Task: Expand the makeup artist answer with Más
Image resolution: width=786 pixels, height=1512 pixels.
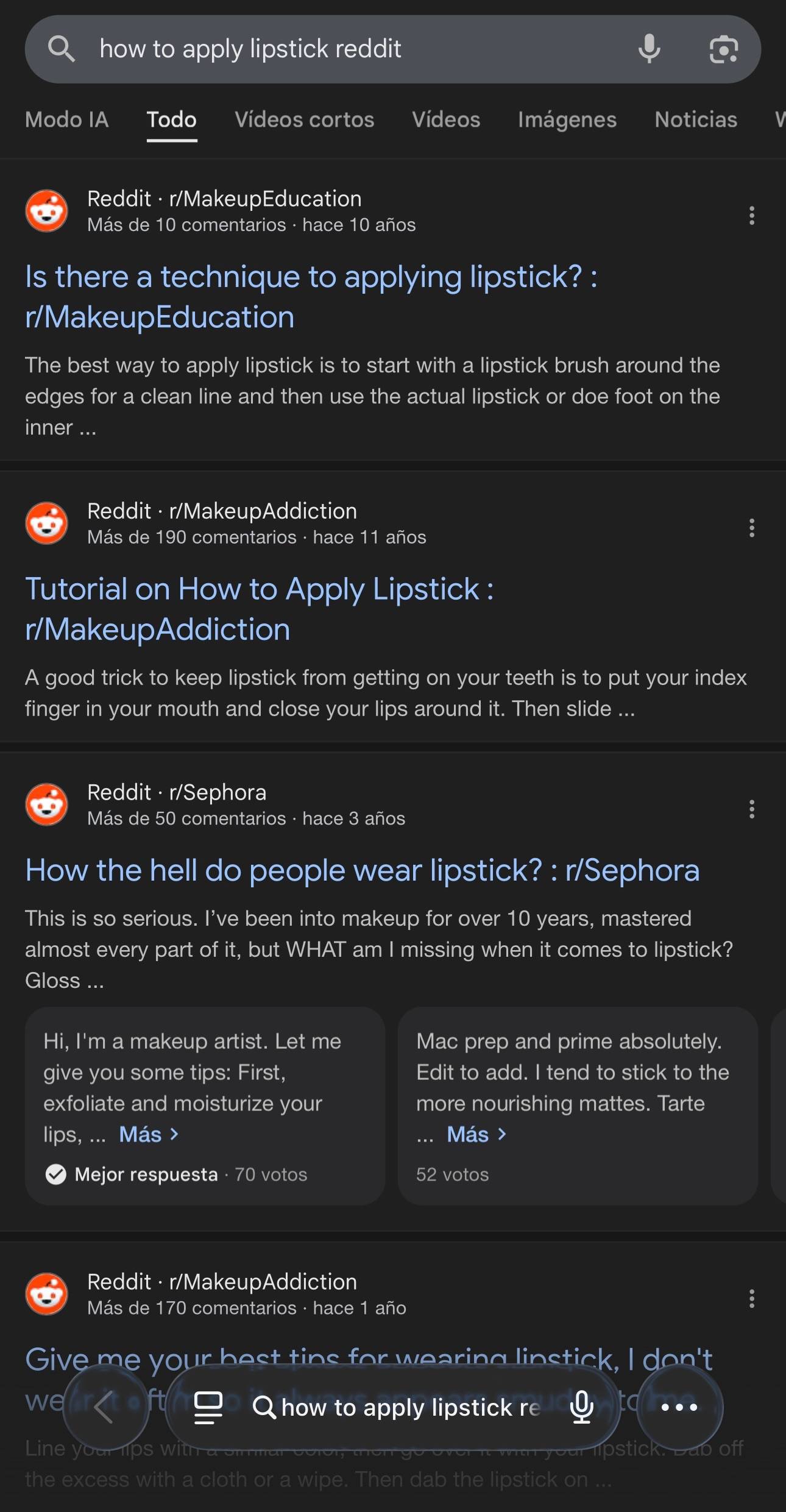Action: coord(149,1134)
